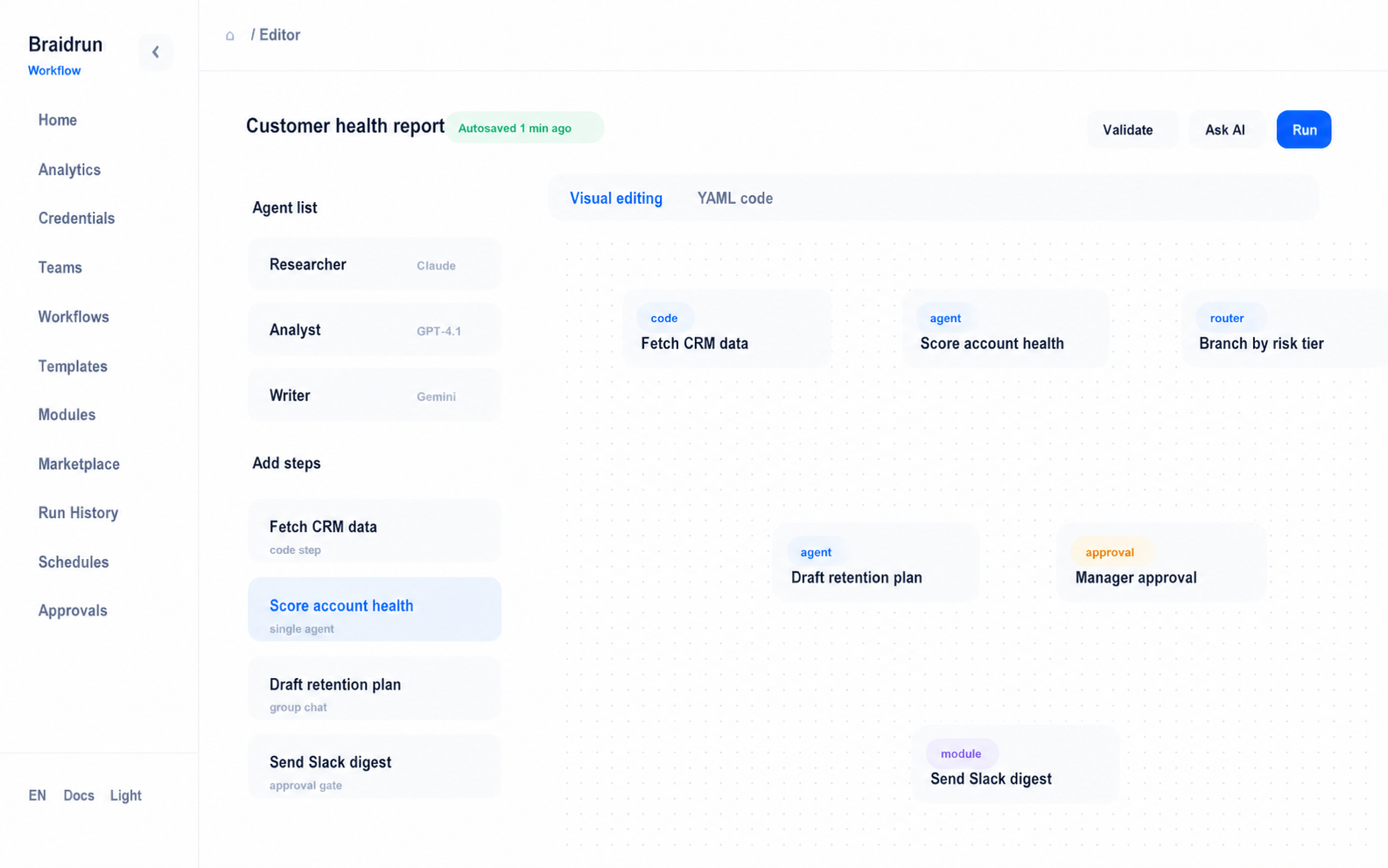Select the Score account health canvas node

tap(1006, 329)
